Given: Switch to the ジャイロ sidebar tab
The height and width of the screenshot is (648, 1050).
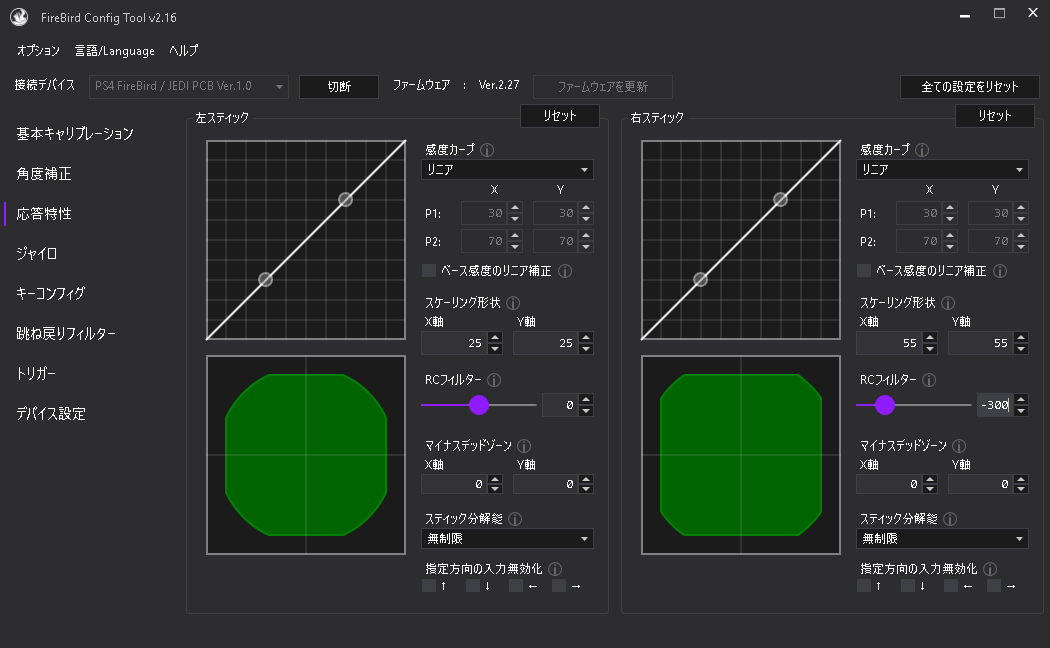Looking at the screenshot, I should 37,254.
